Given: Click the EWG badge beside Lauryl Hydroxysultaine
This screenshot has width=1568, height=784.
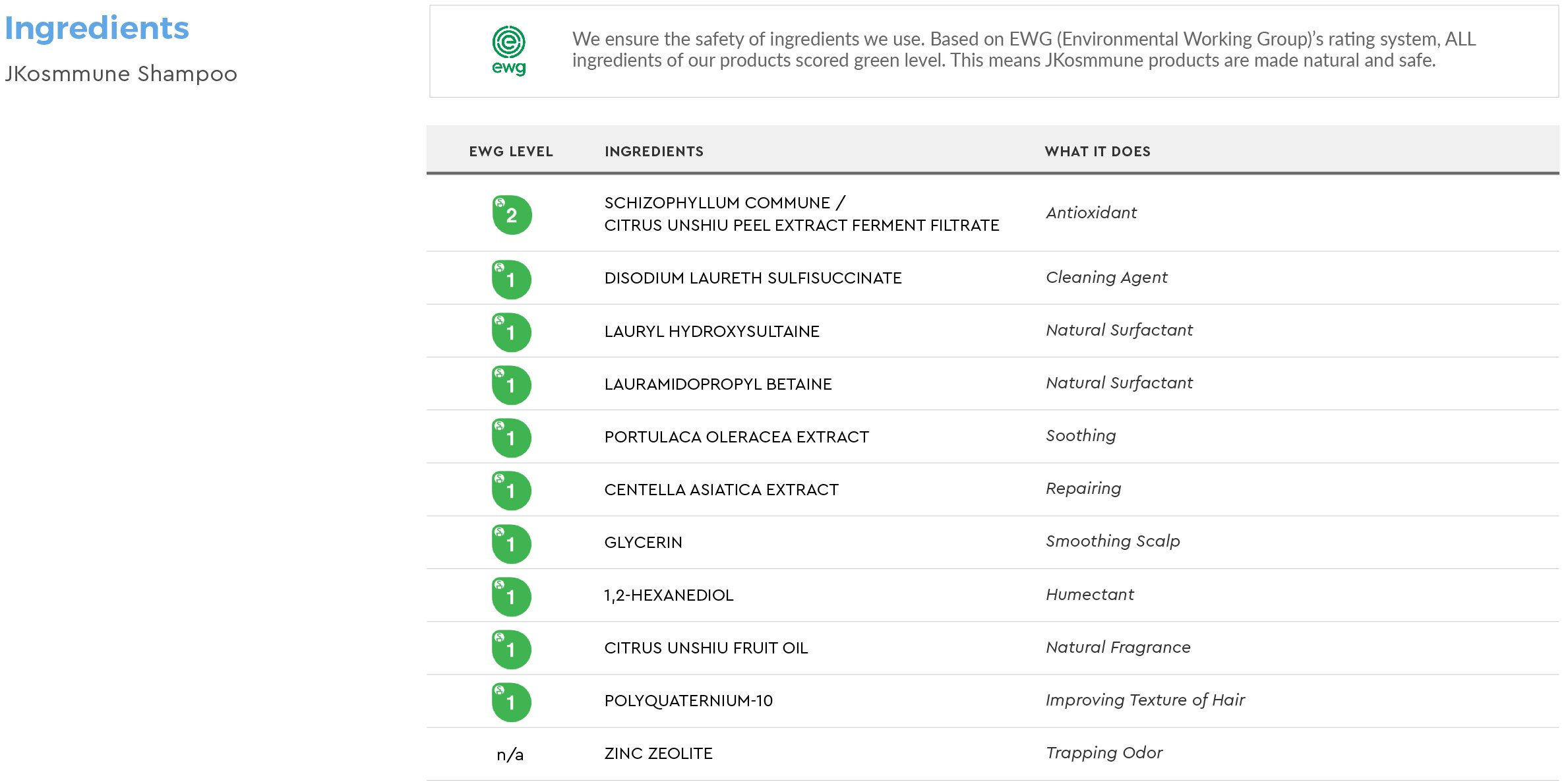Looking at the screenshot, I should point(511,332).
